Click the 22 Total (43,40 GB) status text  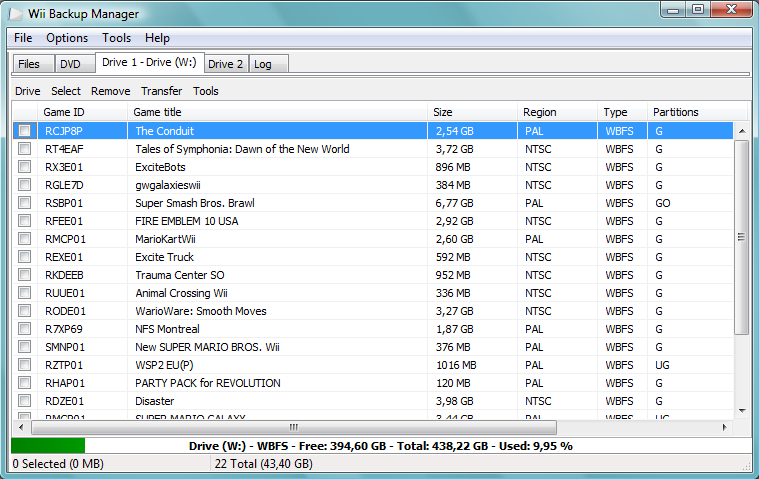pyautogui.click(x=263, y=464)
